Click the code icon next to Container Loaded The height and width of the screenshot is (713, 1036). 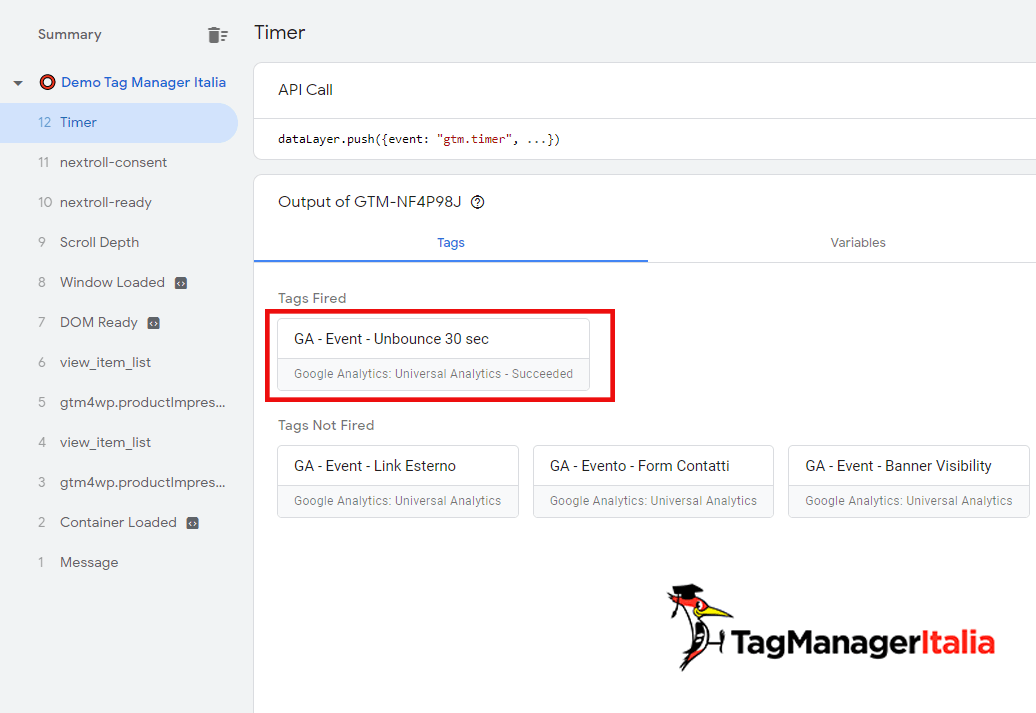pyautogui.click(x=192, y=523)
